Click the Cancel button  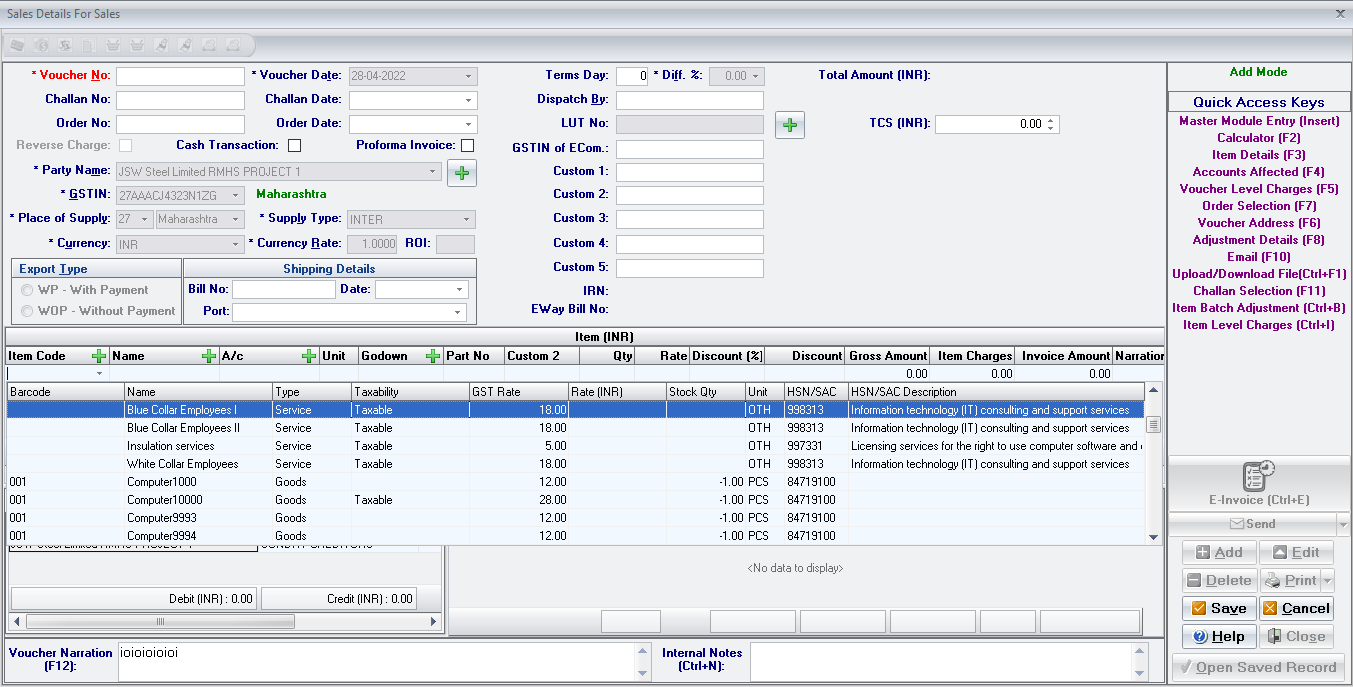click(1296, 608)
